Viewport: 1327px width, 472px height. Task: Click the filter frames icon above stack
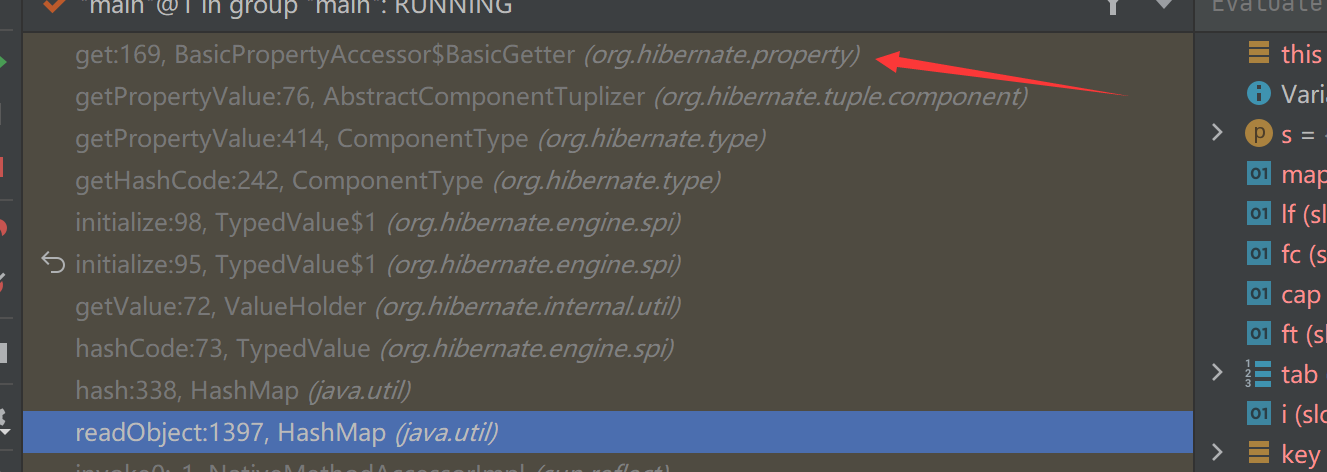[1112, 6]
